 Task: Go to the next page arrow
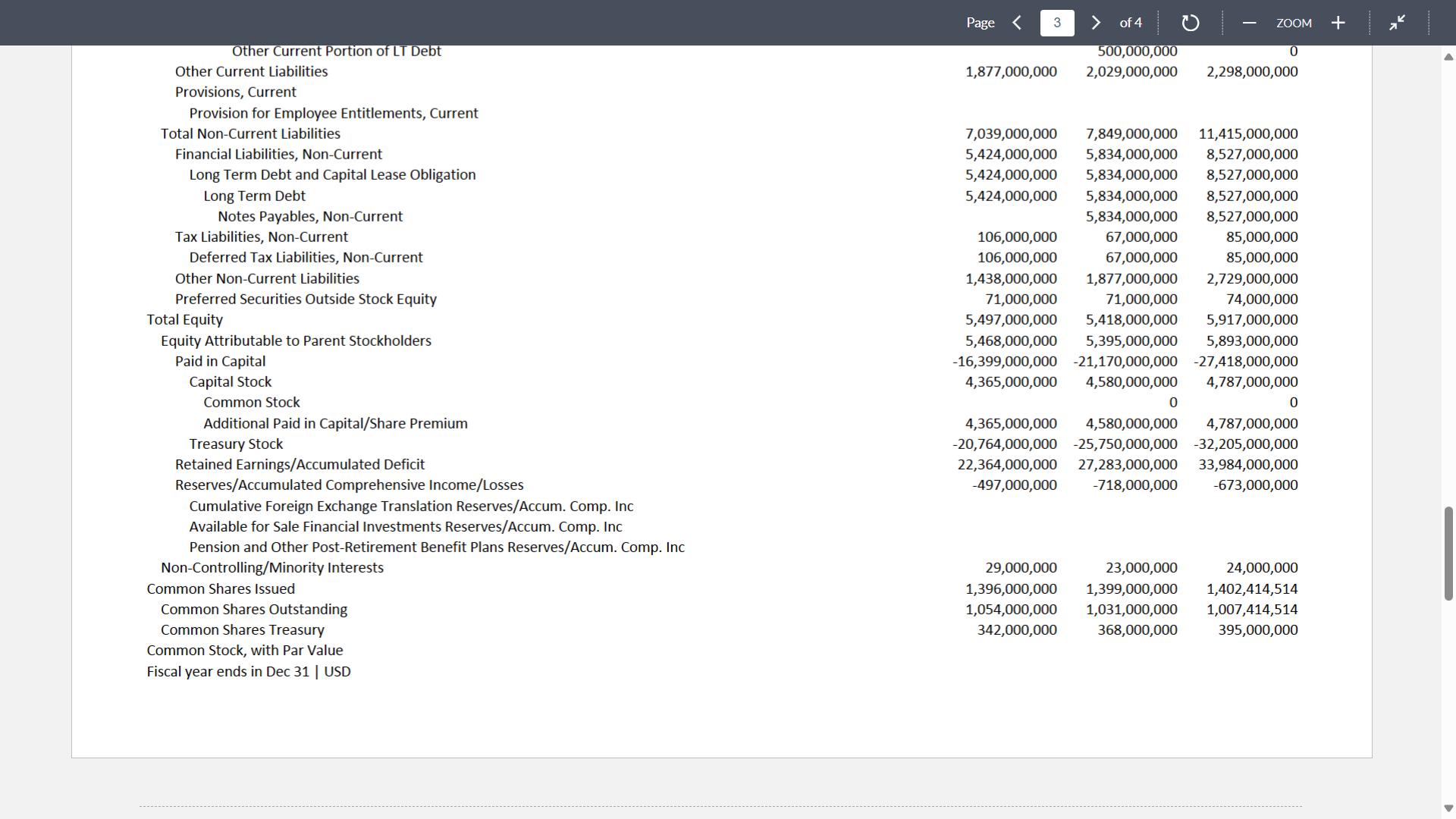(x=1096, y=23)
